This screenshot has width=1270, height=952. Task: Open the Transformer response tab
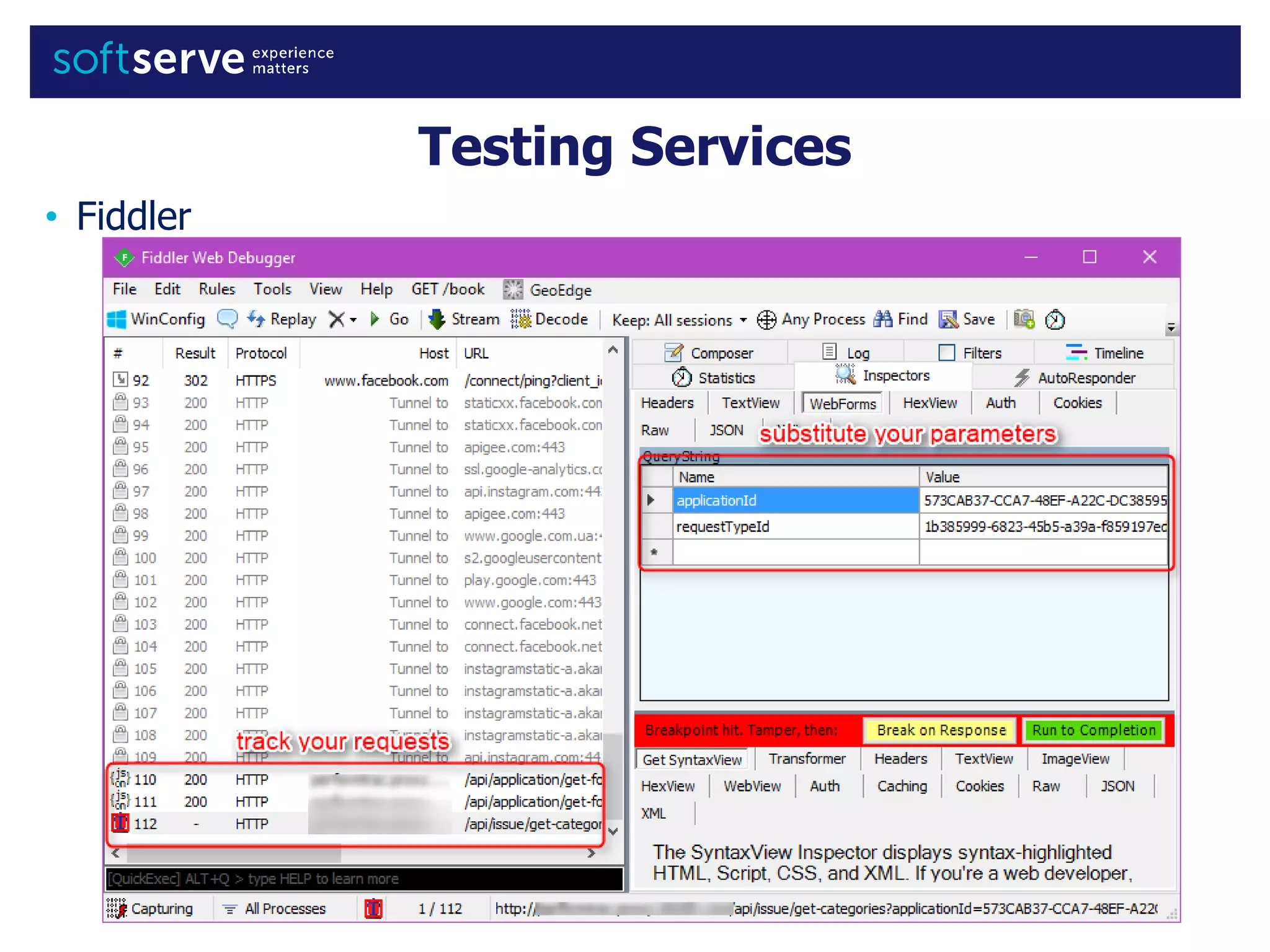pyautogui.click(x=807, y=759)
